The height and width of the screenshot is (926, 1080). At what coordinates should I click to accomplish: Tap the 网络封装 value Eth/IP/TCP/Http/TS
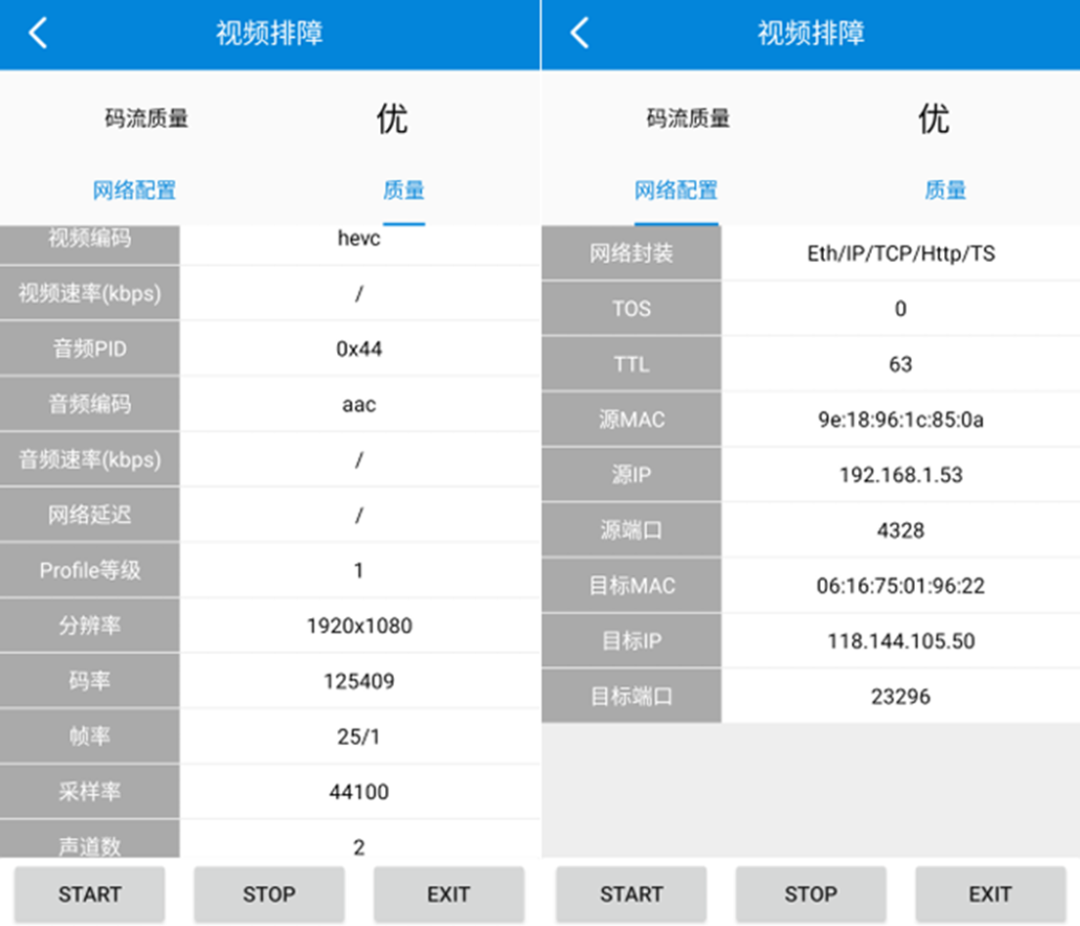pos(900,254)
